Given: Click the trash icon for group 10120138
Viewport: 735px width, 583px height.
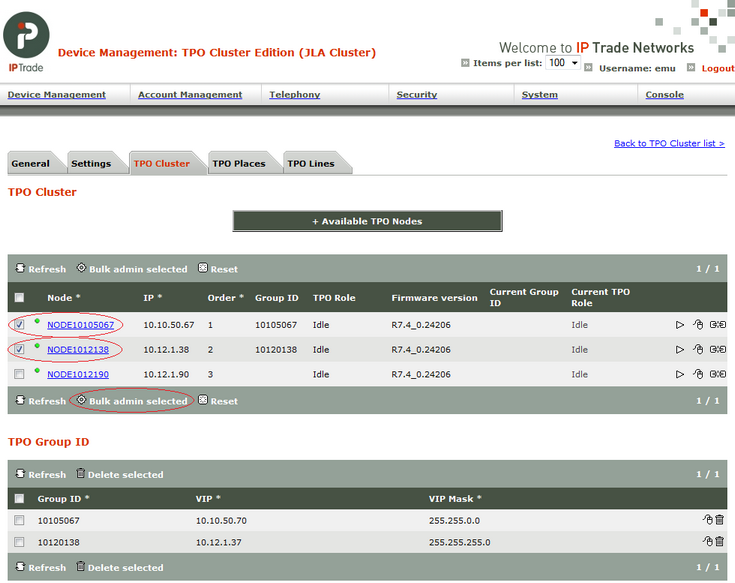Looking at the screenshot, I should coord(720,541).
